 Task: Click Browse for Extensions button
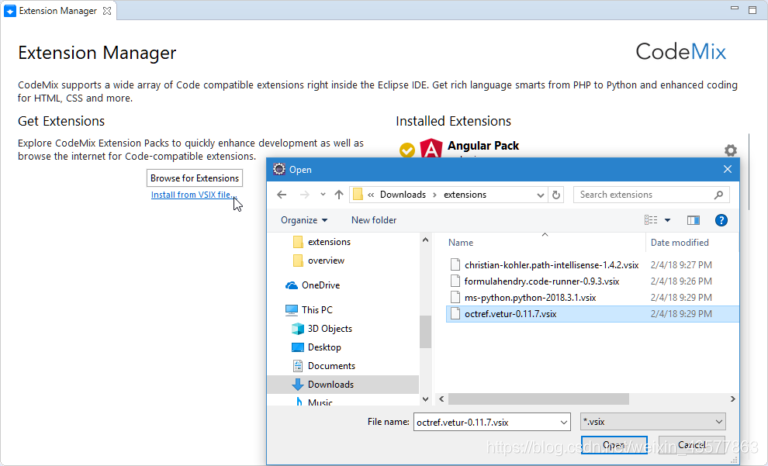pyautogui.click(x=194, y=178)
